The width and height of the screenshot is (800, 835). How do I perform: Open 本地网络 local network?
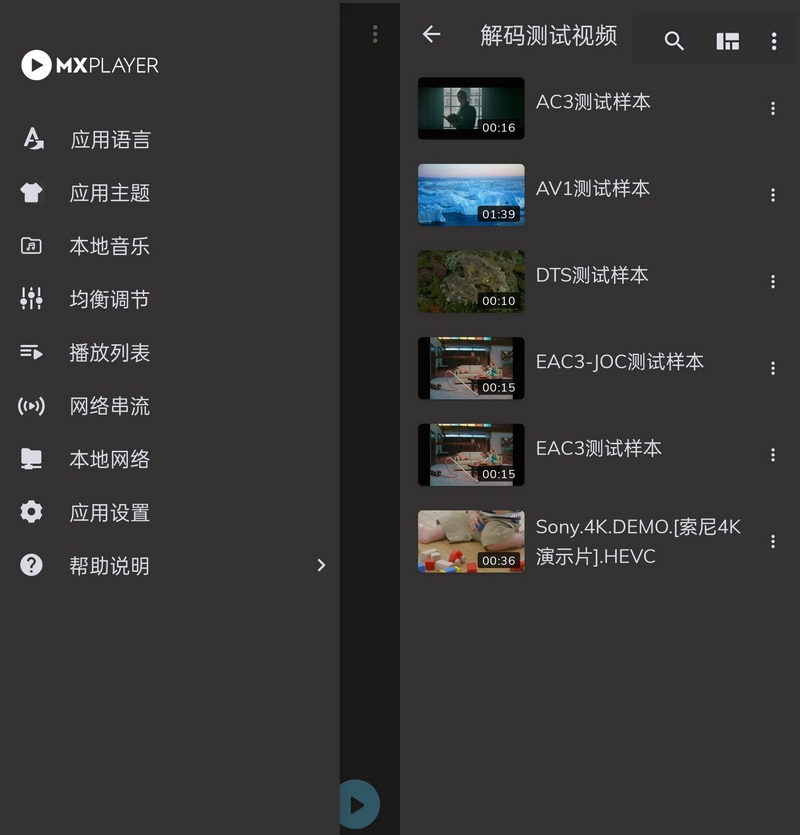[110, 459]
